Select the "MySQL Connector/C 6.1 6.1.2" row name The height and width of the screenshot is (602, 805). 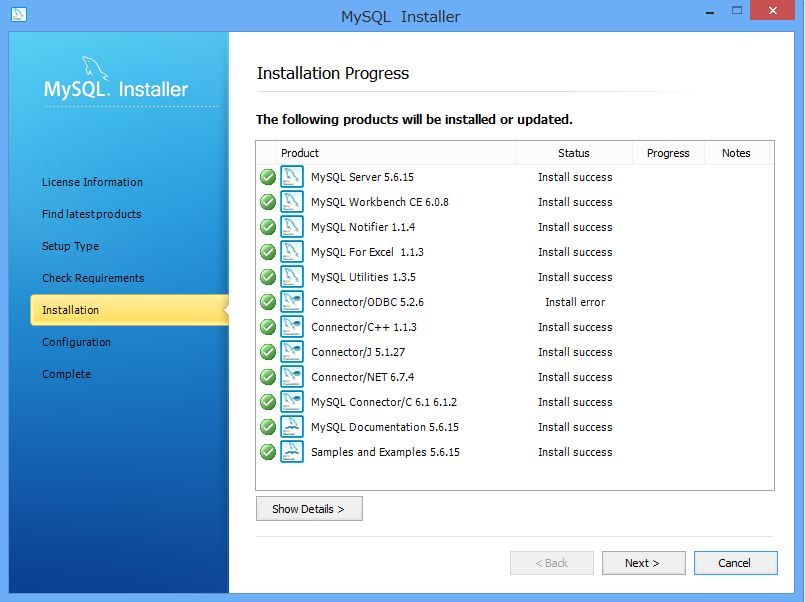point(384,402)
